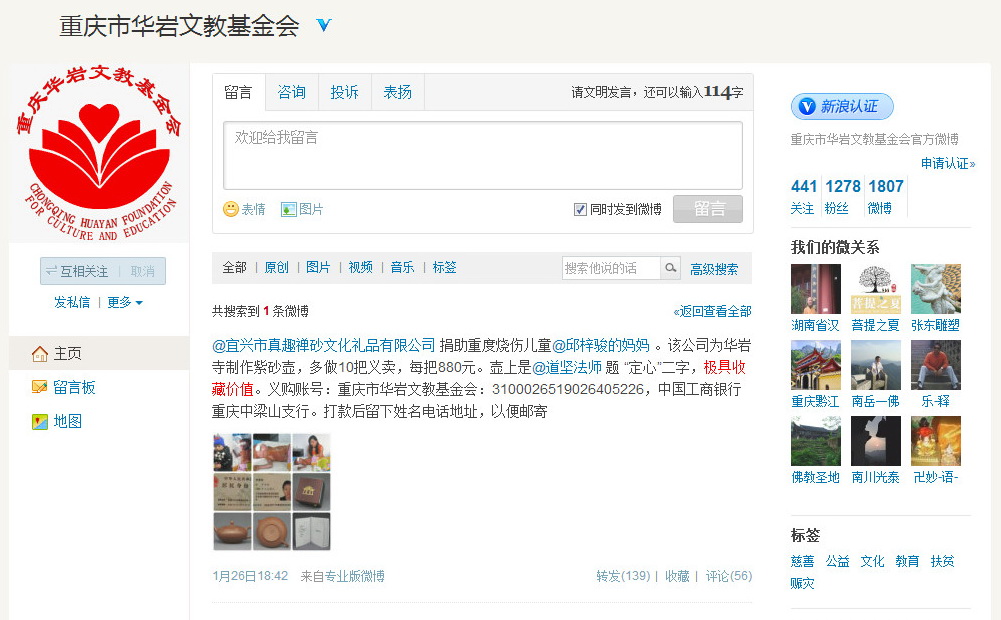
Task: Open @邱梓骏的妈妈 mention link
Action: coord(601,345)
